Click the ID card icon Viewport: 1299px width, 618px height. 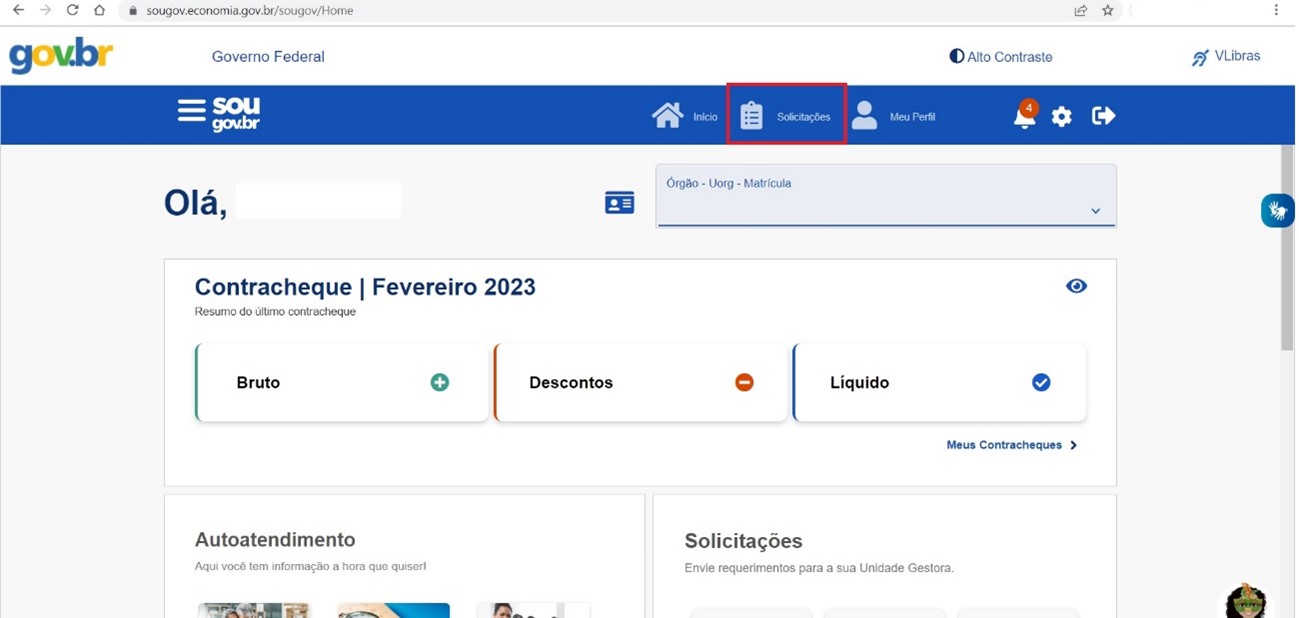619,203
